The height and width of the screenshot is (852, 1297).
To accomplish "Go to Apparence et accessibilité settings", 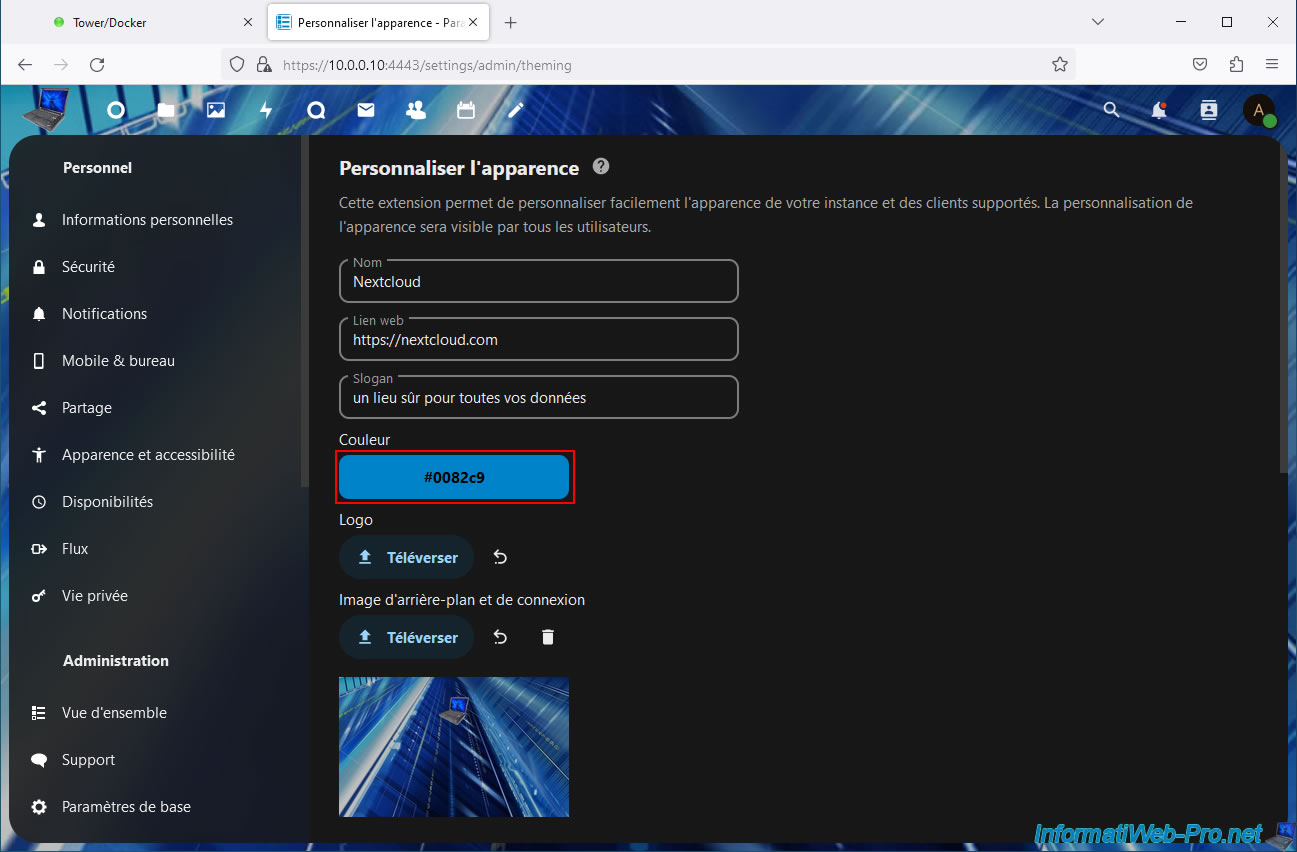I will coord(148,455).
